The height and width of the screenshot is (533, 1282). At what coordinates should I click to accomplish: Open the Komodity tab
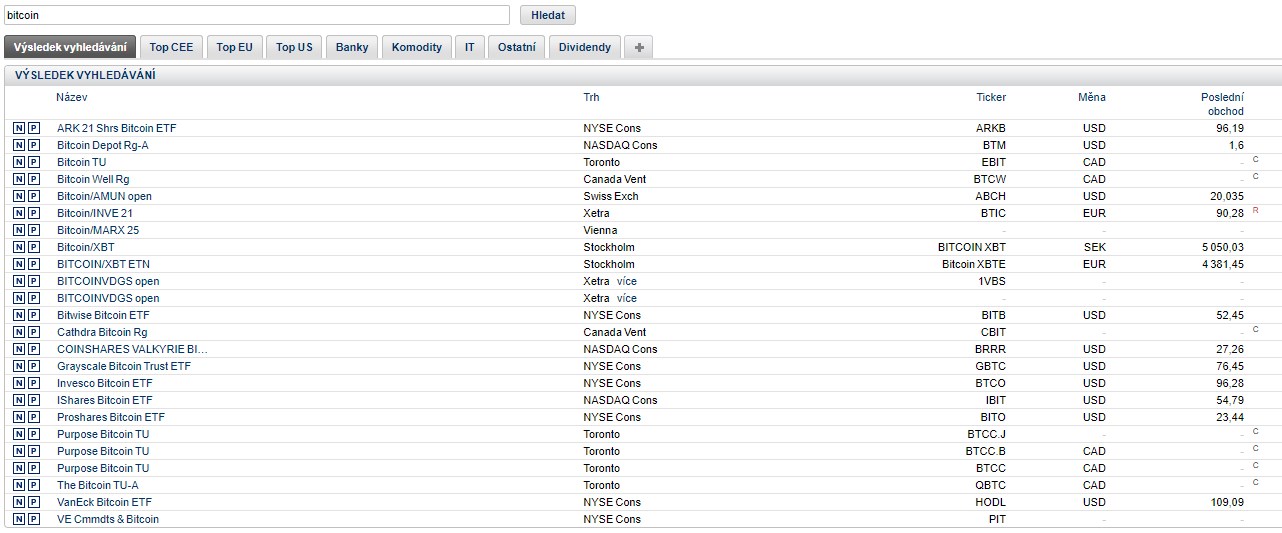click(416, 47)
